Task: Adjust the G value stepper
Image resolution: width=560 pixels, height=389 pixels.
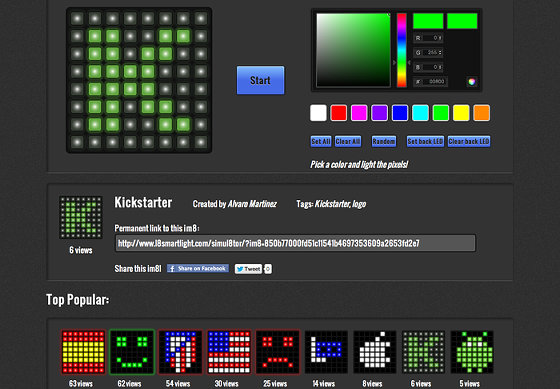Action: click(x=440, y=53)
